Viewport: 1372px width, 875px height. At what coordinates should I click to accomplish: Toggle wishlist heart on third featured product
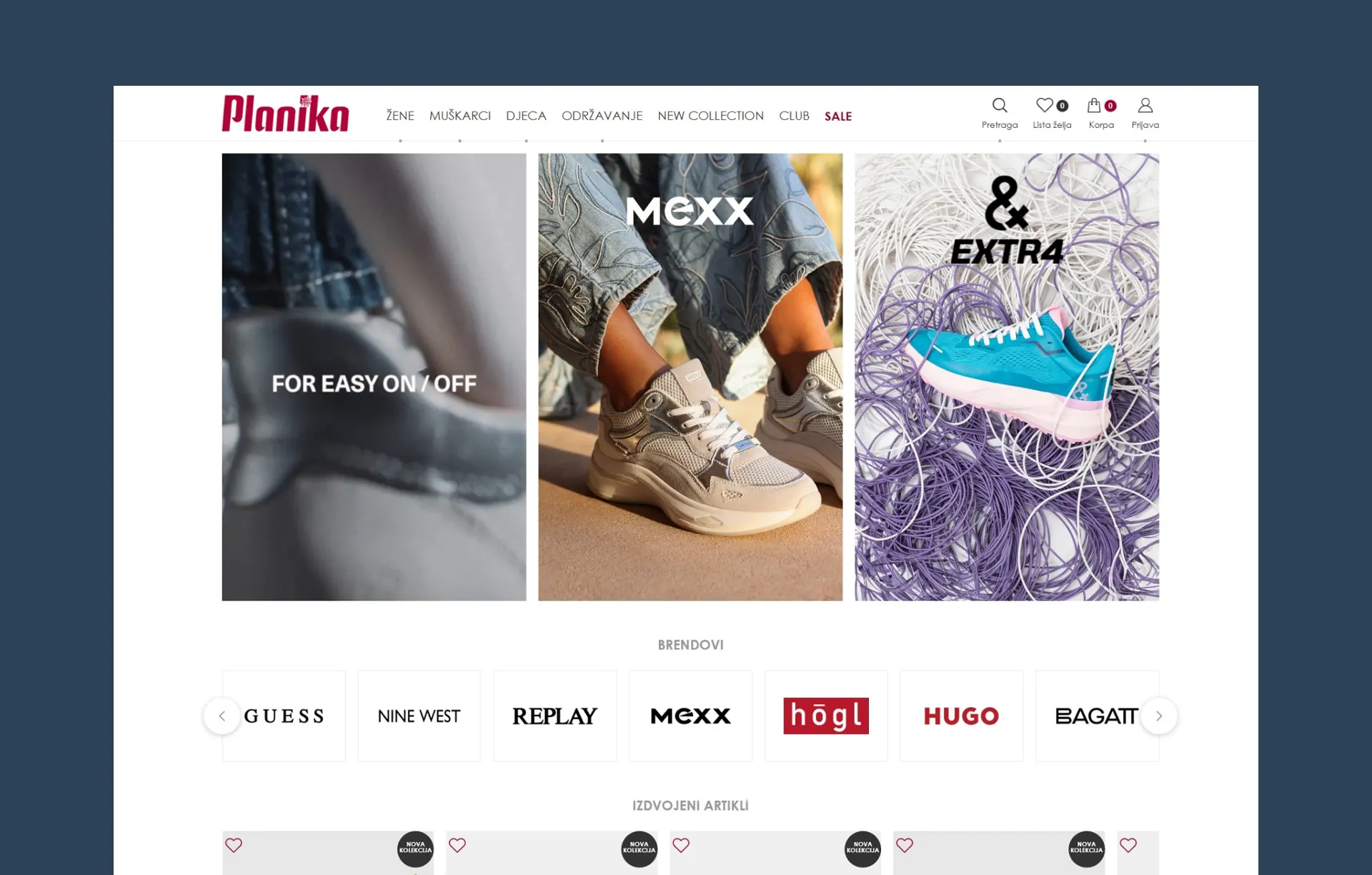[x=681, y=845]
